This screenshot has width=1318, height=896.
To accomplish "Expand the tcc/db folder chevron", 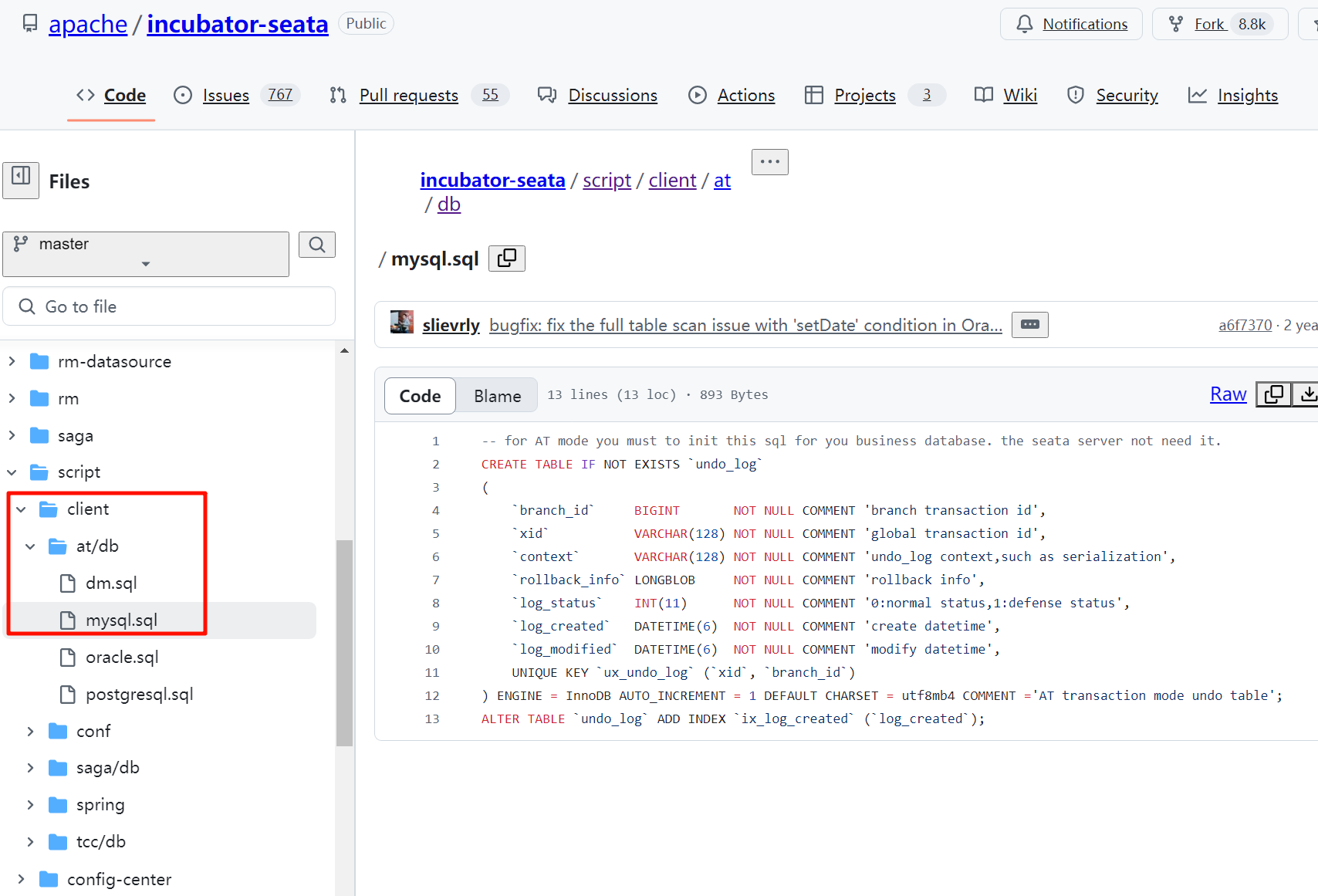I will tap(31, 842).
